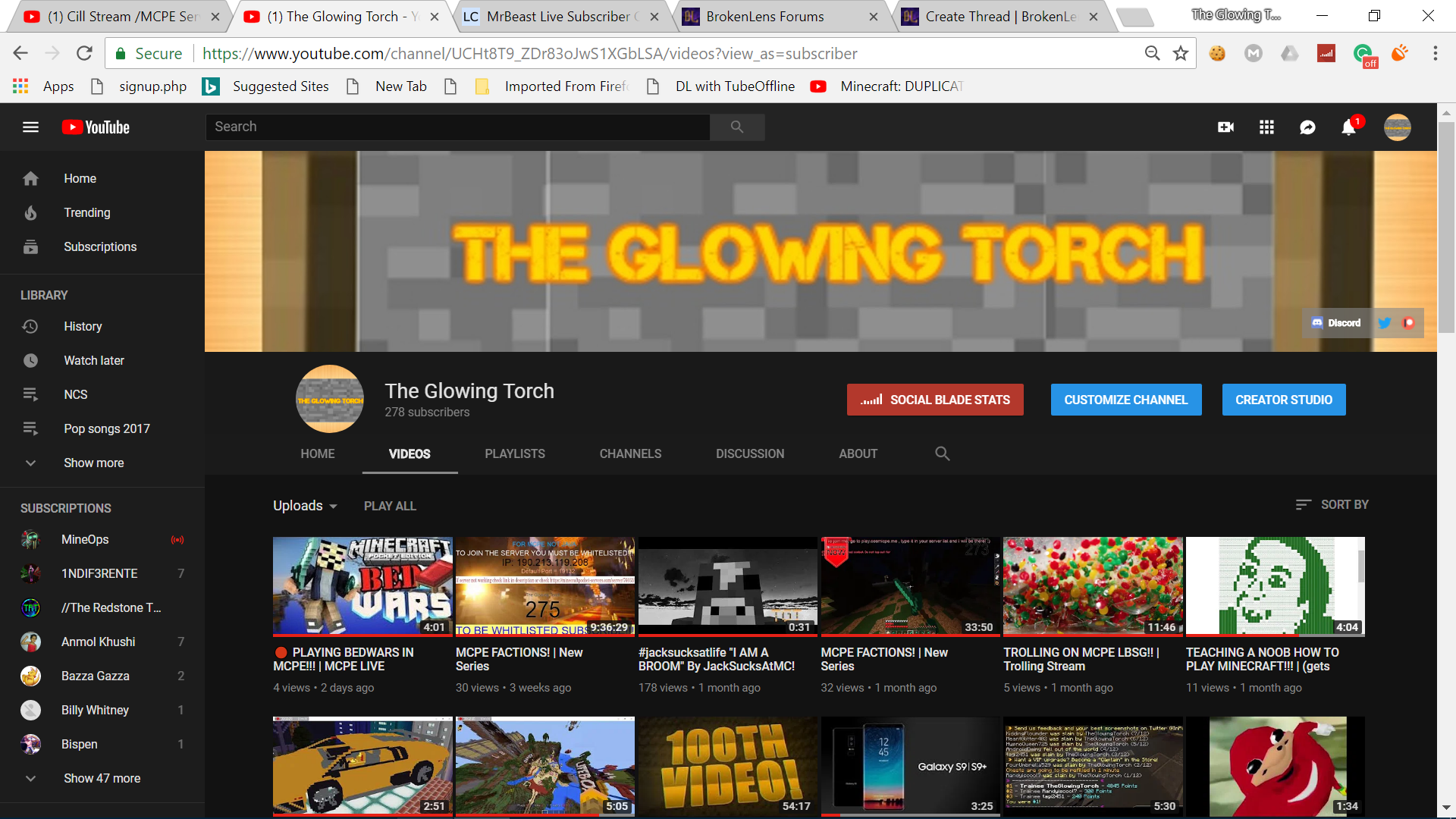Click the create video camera icon
Screen dimensions: 1456x819
[x=1225, y=127]
